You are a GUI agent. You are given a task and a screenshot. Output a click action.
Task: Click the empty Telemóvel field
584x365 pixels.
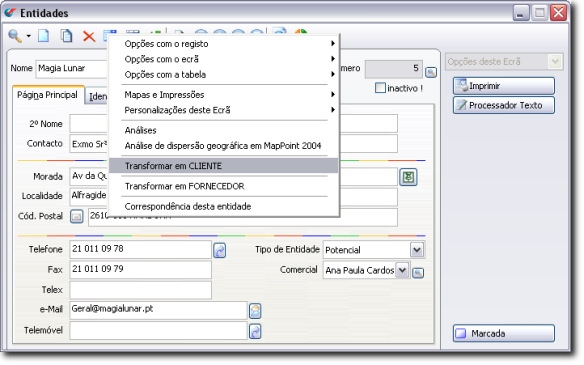[158, 330]
